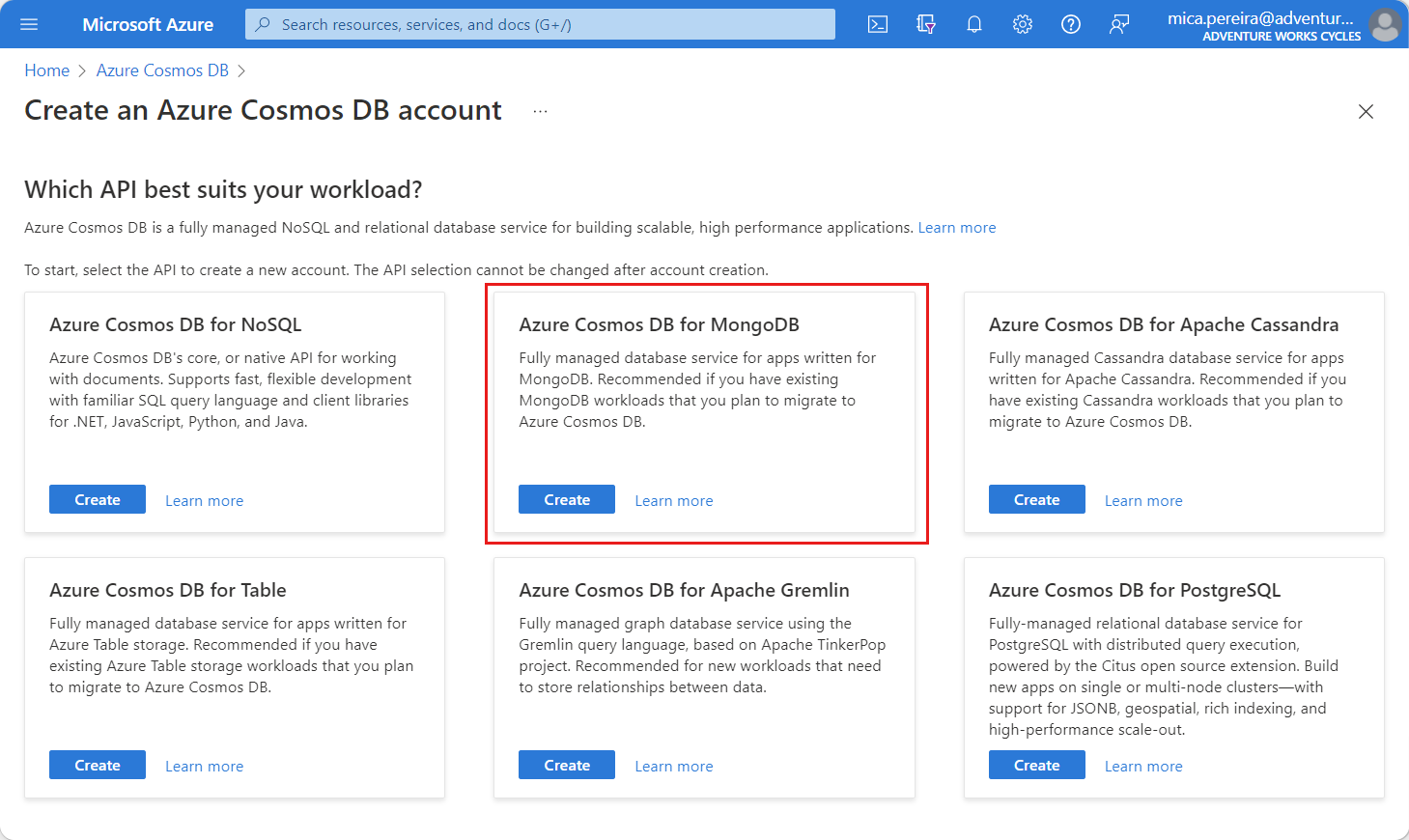
Task: Learn more about Apache Gremlin API
Action: coord(673,765)
